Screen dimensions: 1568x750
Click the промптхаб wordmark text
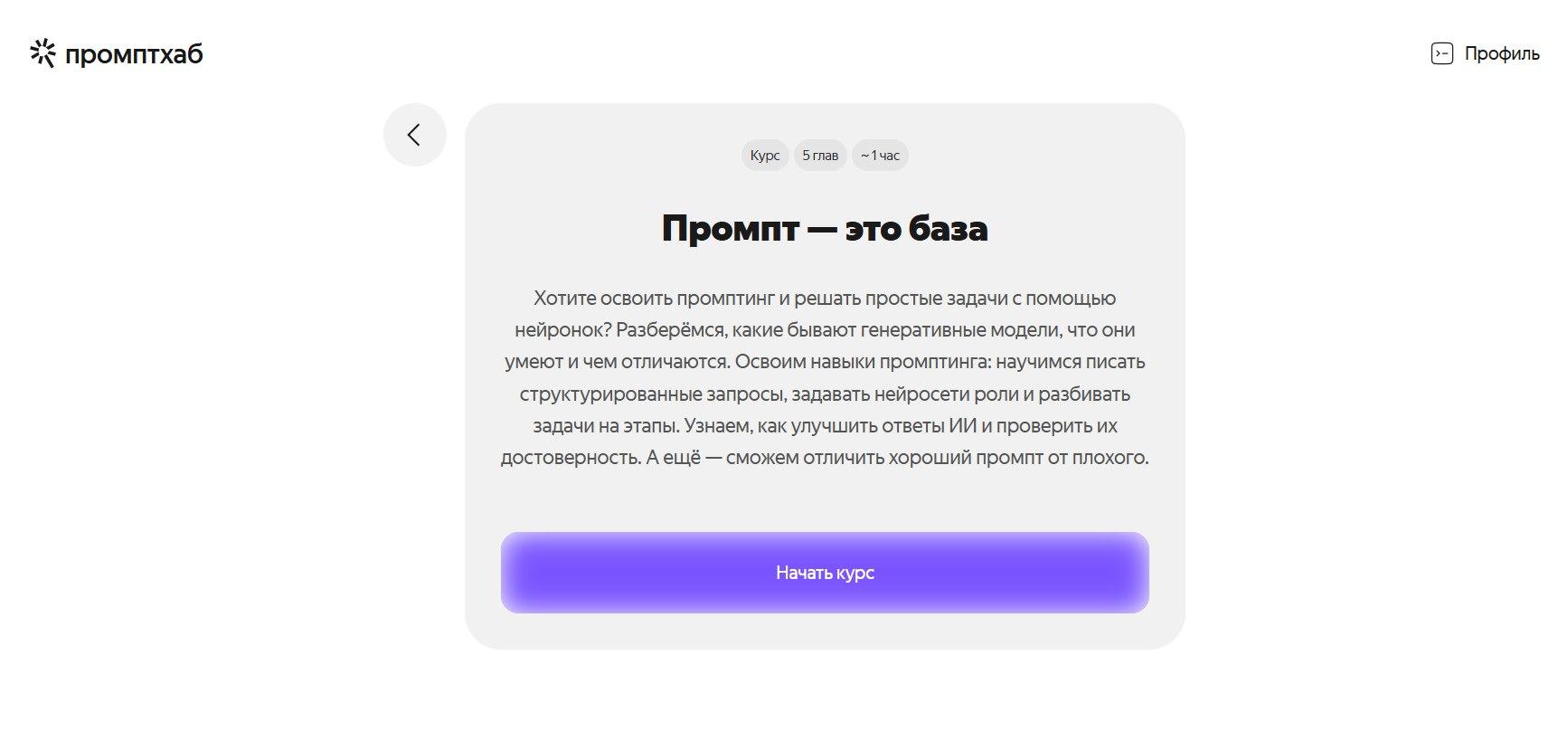coord(134,55)
